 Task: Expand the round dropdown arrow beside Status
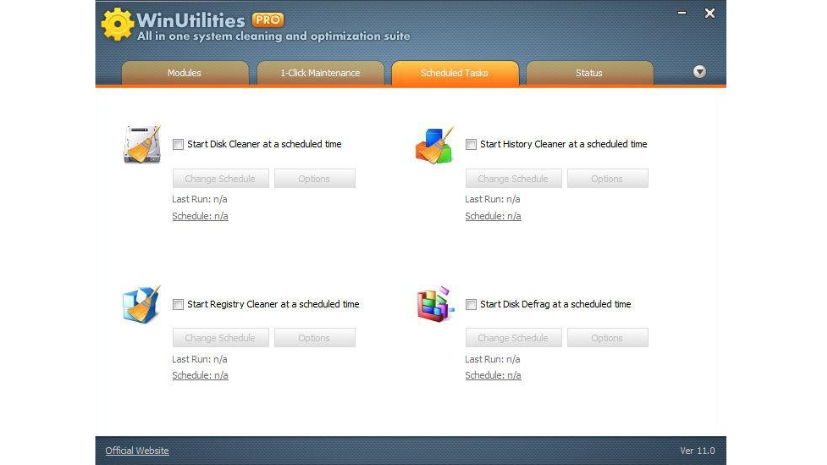700,72
